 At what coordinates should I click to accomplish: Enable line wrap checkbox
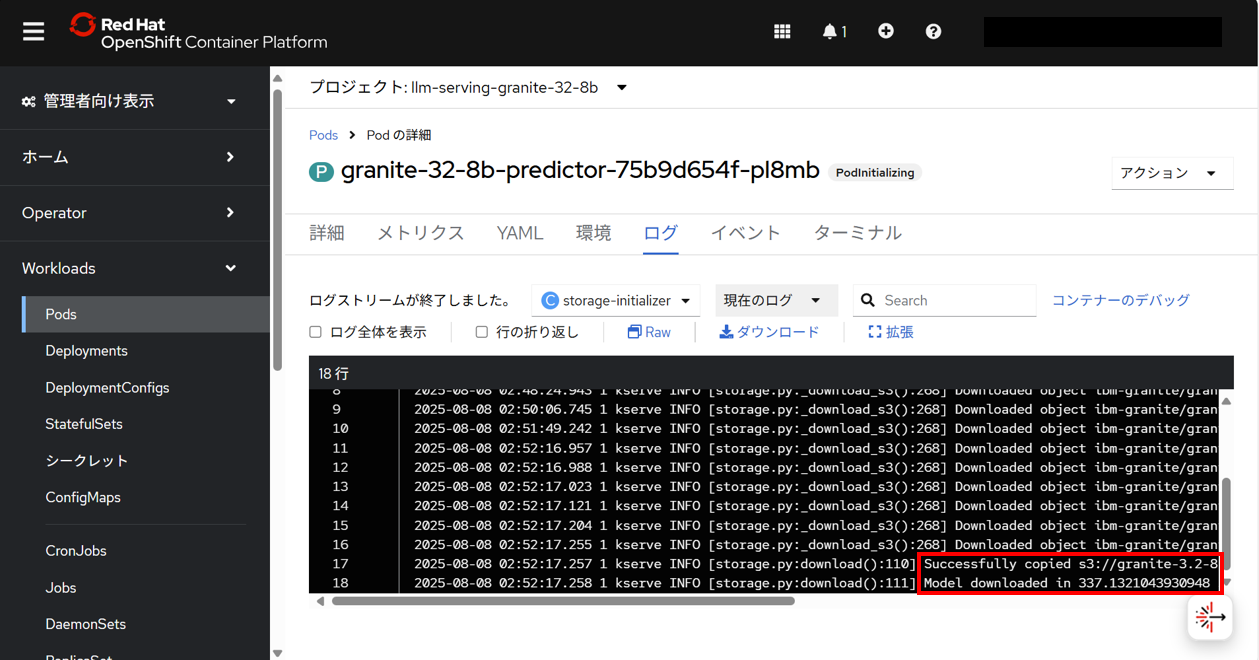click(x=481, y=332)
